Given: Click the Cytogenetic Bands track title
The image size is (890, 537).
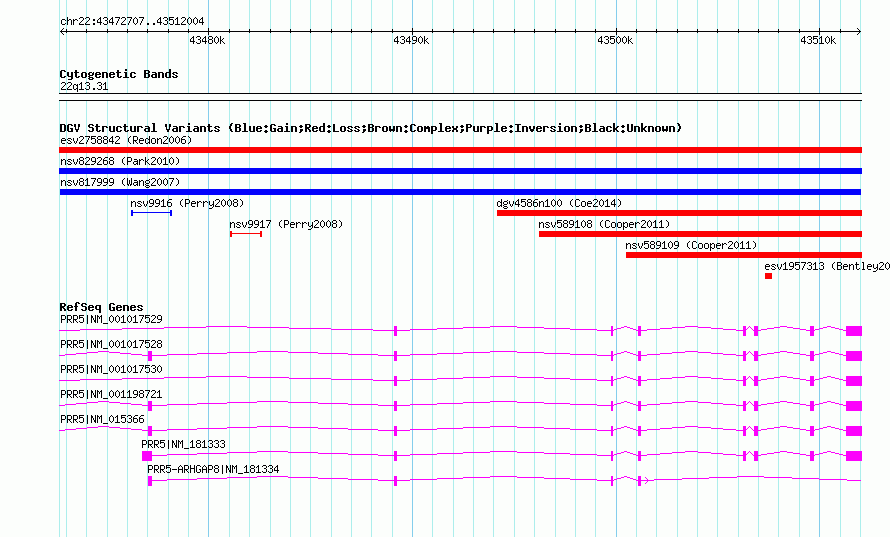Looking at the screenshot, I should point(119,74).
